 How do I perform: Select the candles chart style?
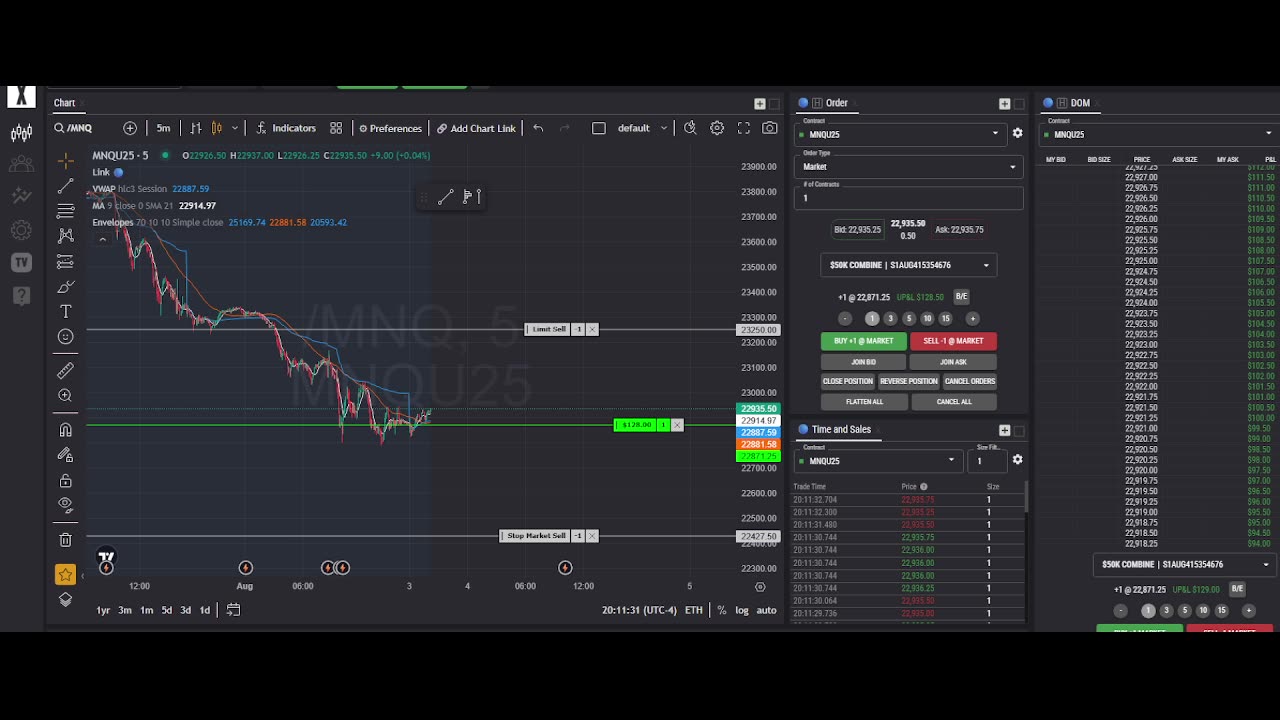217,128
